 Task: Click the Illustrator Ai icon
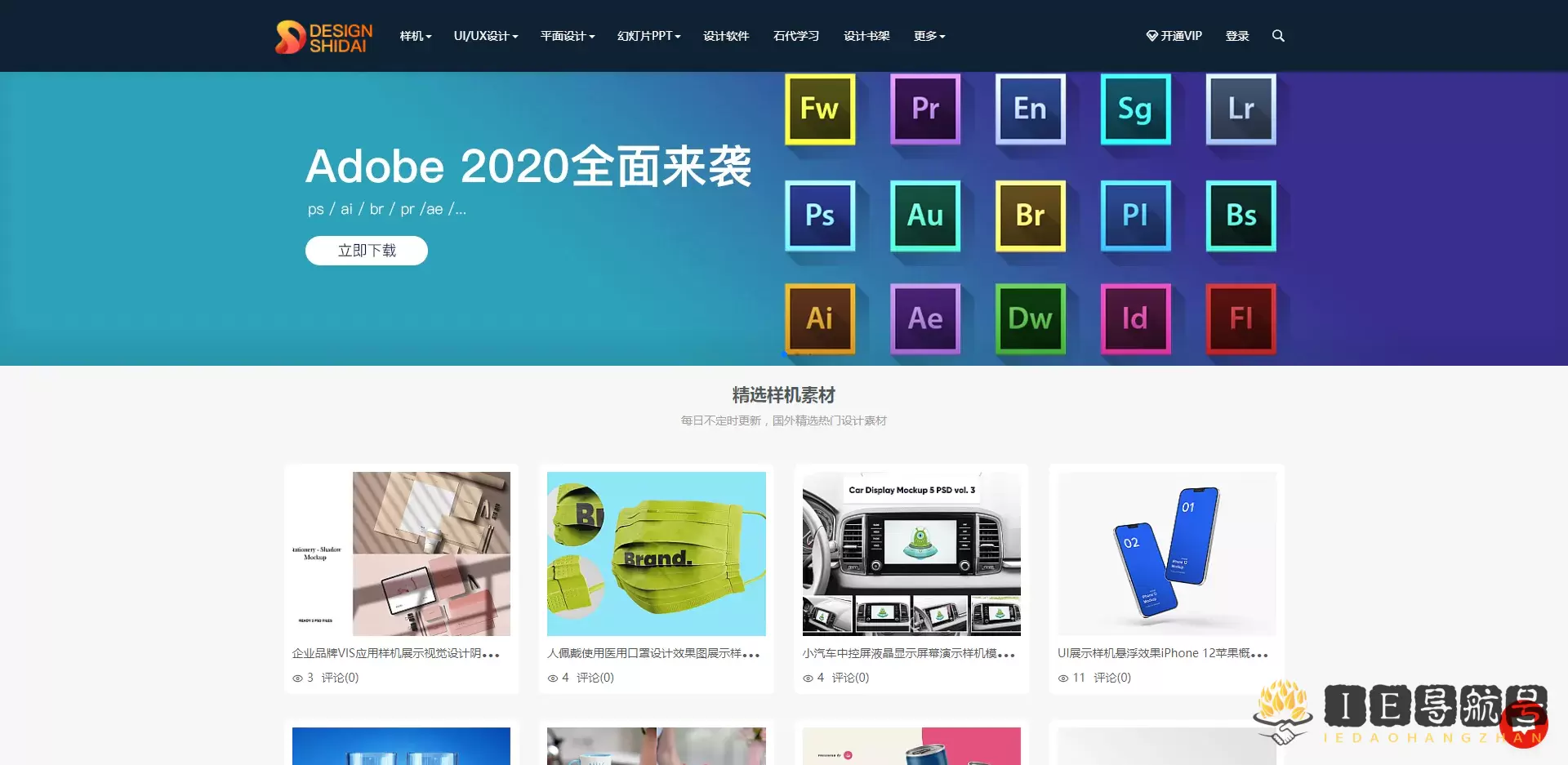[820, 318]
